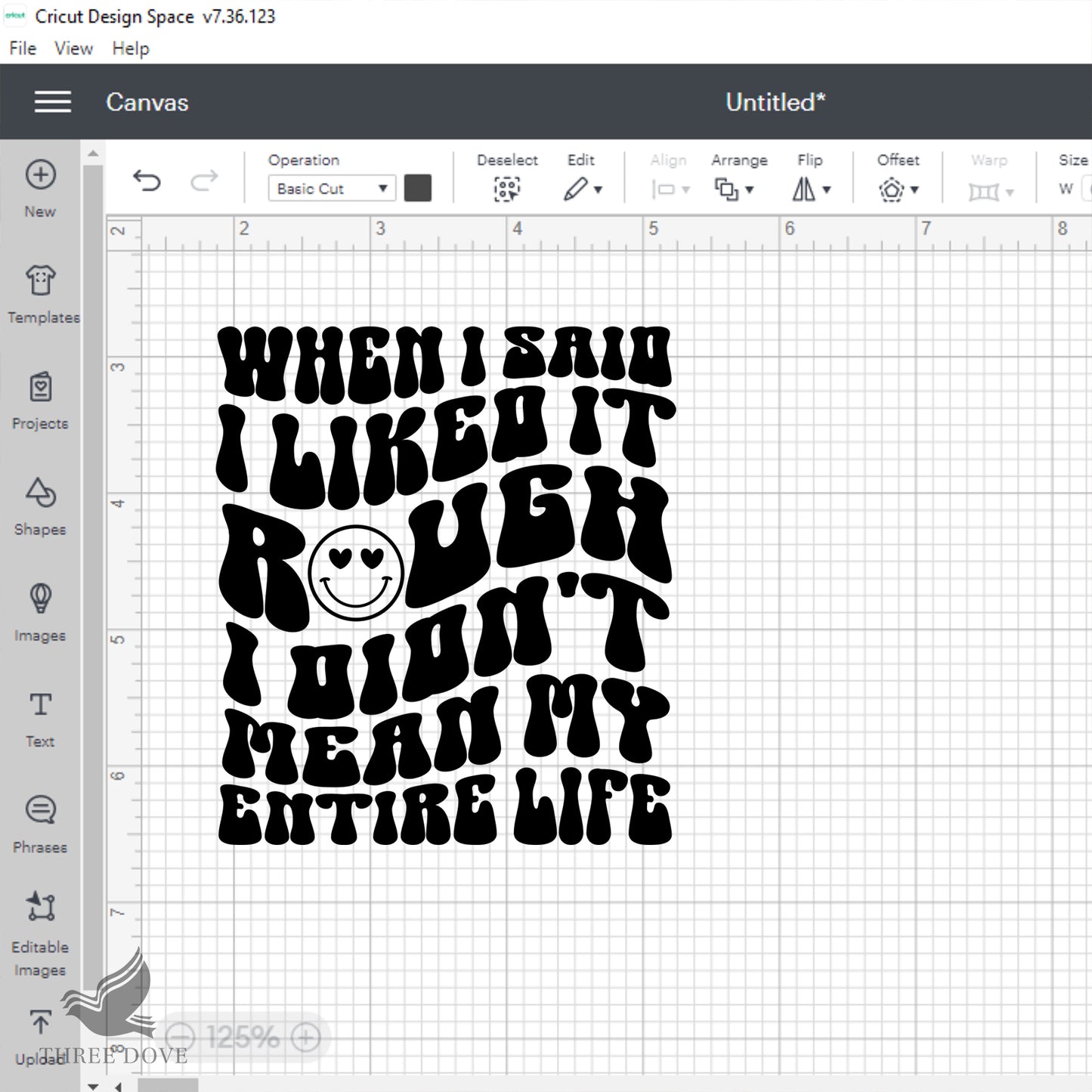The height and width of the screenshot is (1092, 1092).
Task: Zoom in with the plus button
Action: pos(305,1037)
